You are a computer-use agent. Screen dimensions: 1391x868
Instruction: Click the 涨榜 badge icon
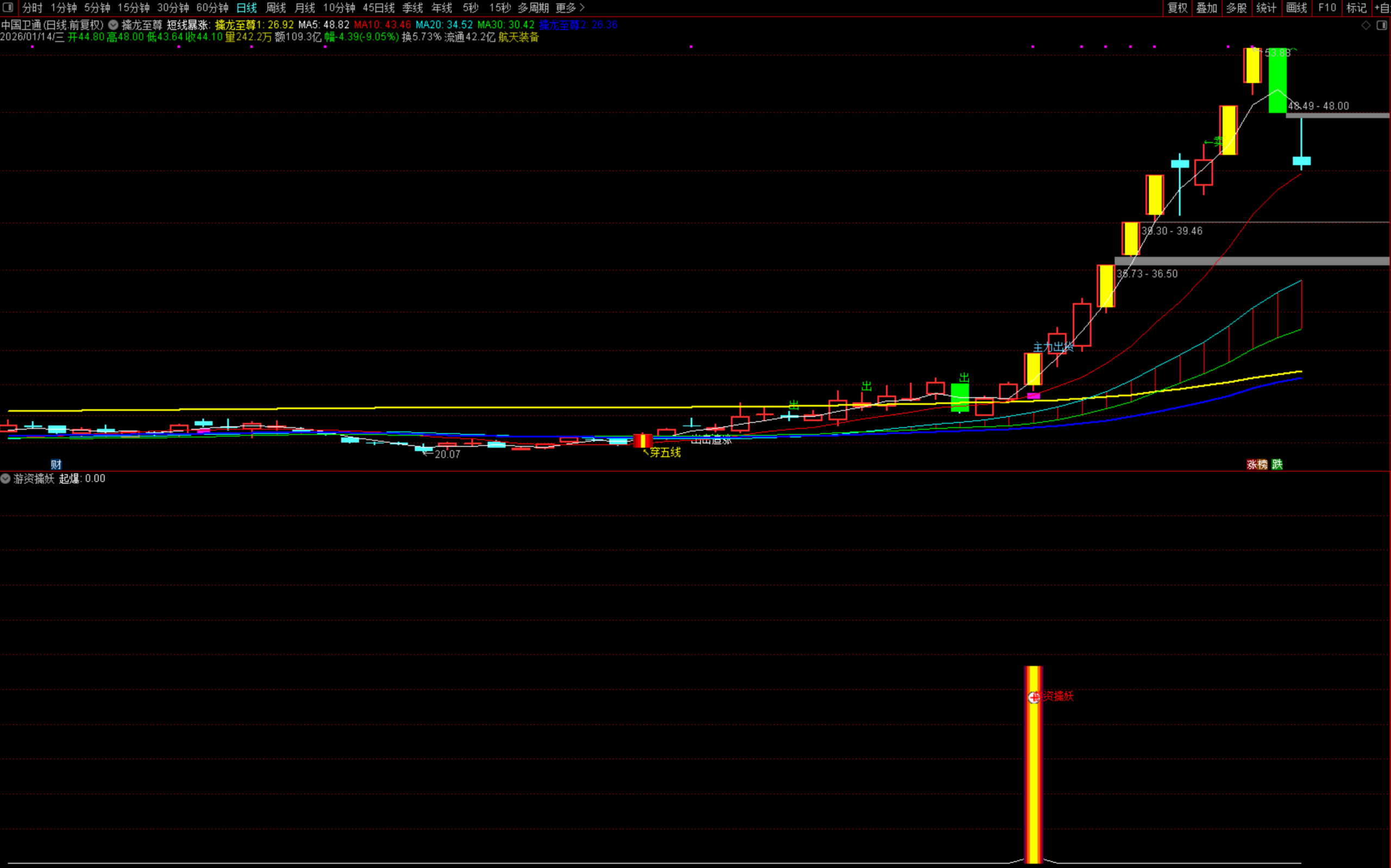[1257, 464]
